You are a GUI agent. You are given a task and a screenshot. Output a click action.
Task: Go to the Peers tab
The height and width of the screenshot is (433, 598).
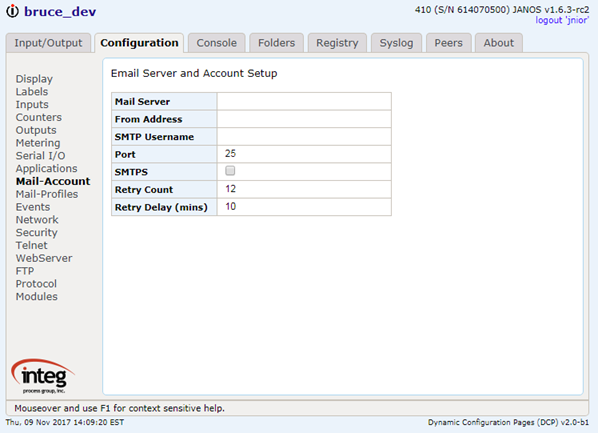tap(448, 43)
